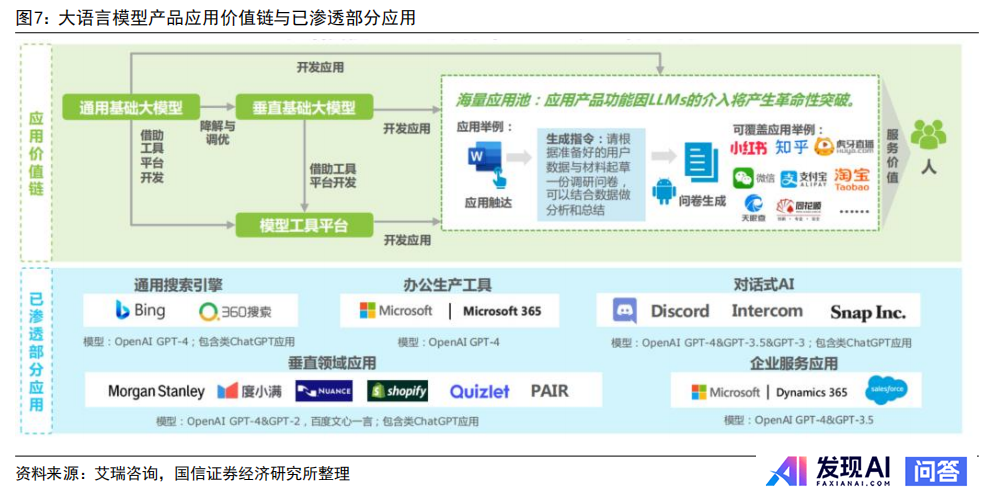Click the 办公生产工具 heading
982x496 pixels.
[x=447, y=285]
